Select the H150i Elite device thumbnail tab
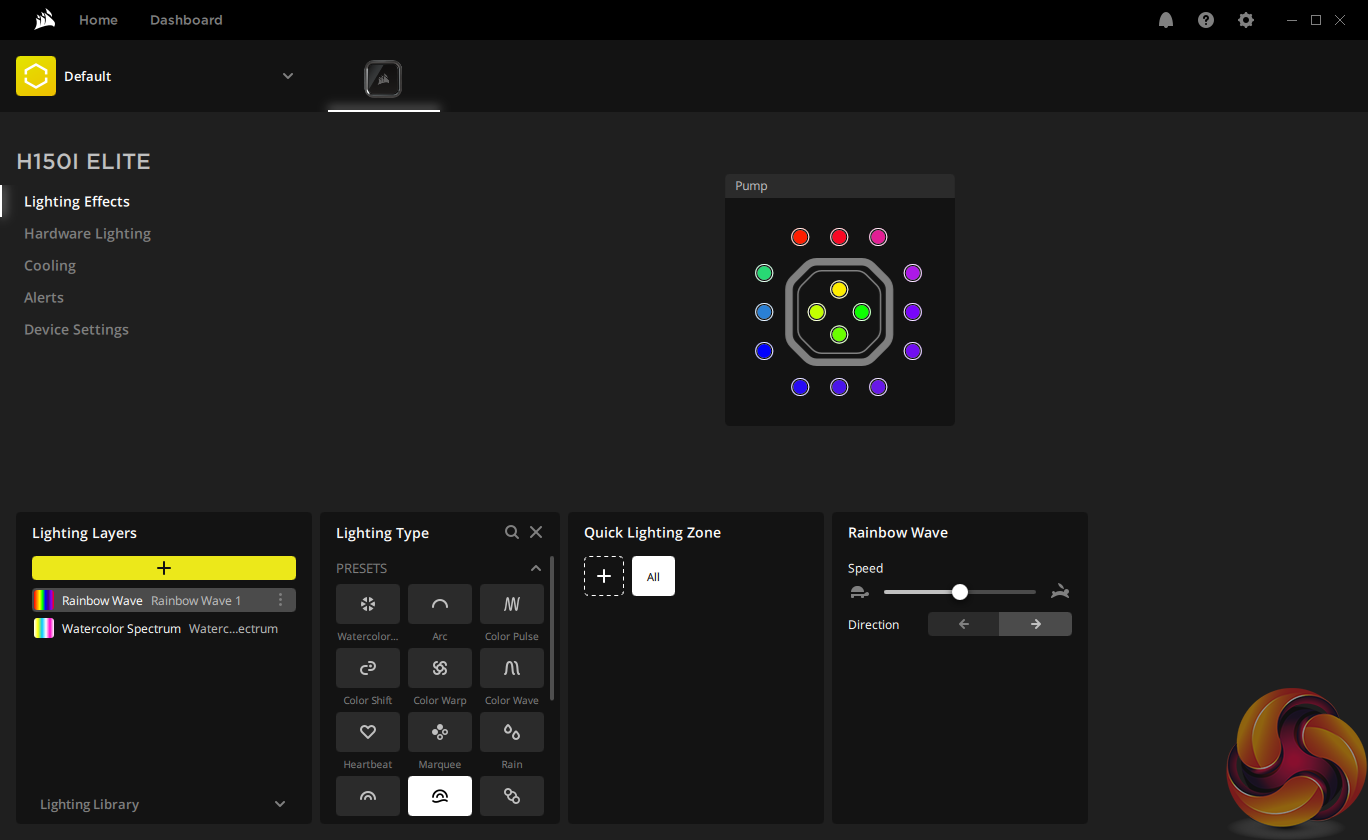1368x840 pixels. [384, 79]
